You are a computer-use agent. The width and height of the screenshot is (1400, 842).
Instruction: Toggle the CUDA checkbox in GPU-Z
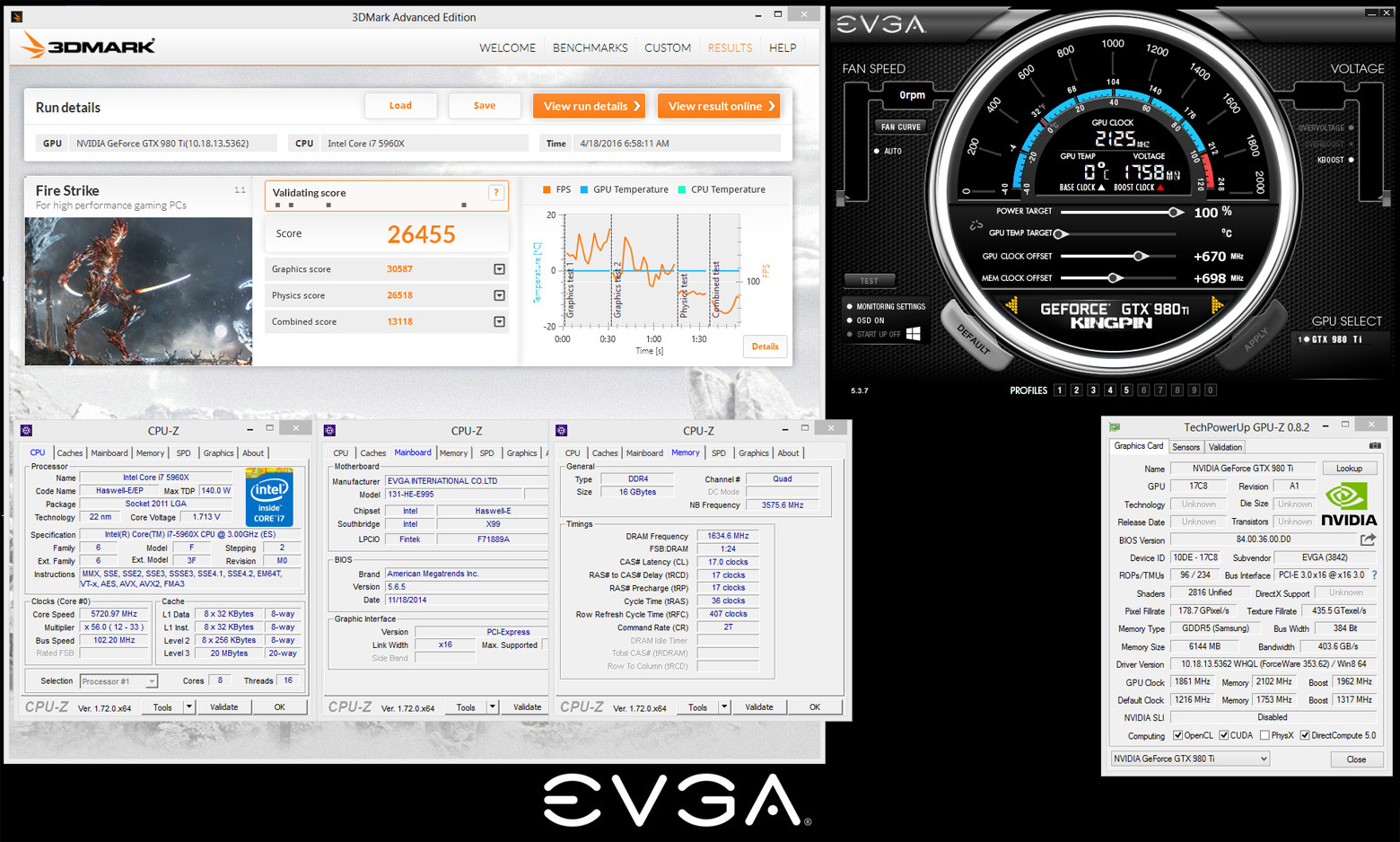click(1223, 735)
